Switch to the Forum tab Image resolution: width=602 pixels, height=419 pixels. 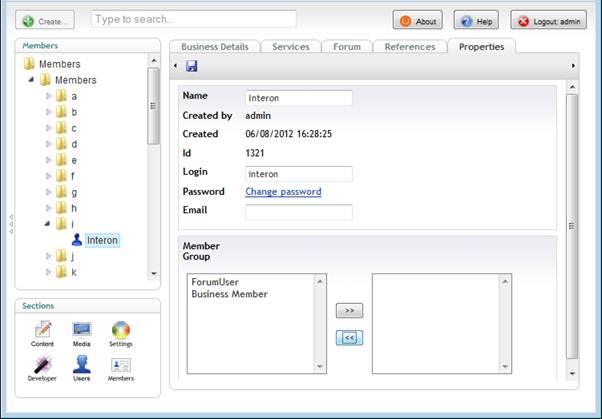346,47
